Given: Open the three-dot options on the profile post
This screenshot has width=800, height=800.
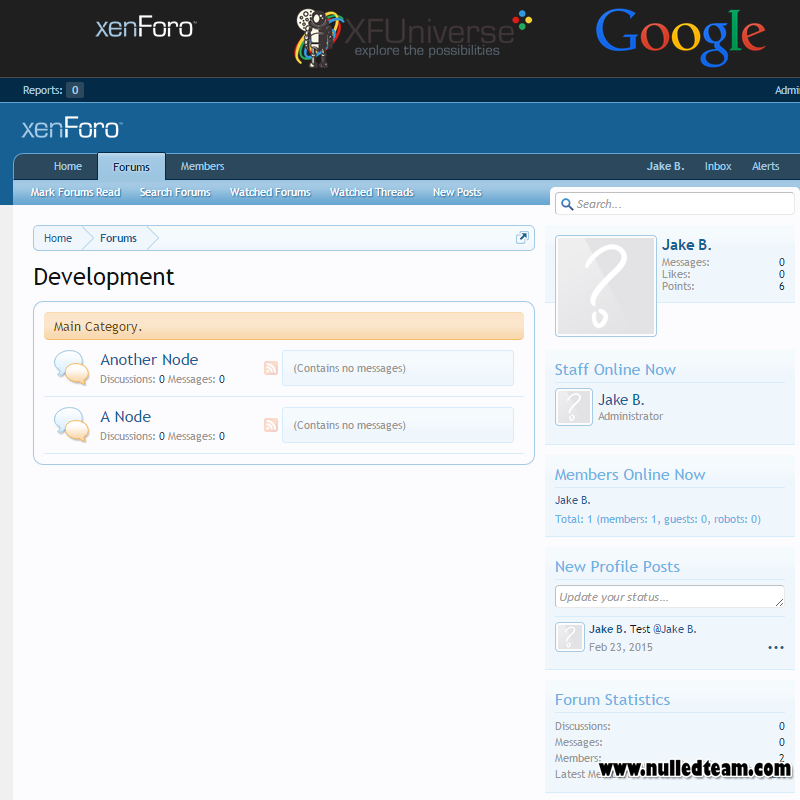Looking at the screenshot, I should tap(776, 647).
